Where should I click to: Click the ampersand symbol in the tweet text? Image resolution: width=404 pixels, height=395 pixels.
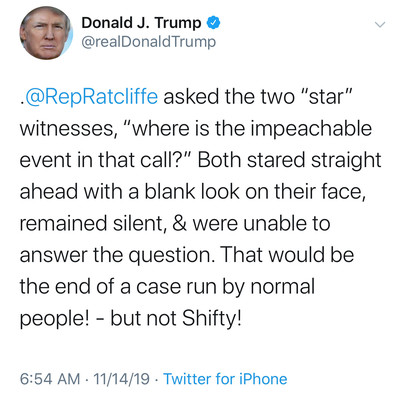(180, 223)
